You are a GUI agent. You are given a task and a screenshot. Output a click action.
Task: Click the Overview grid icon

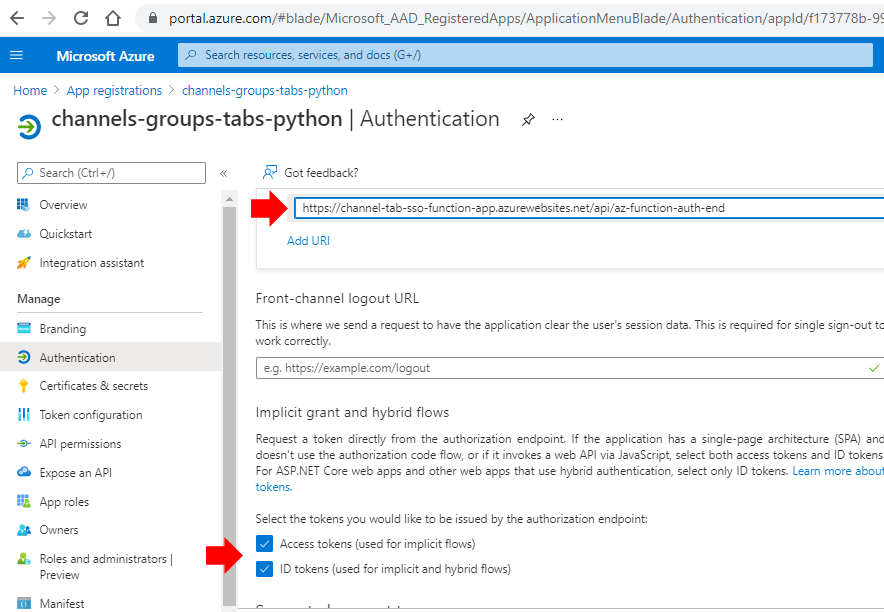tap(24, 205)
